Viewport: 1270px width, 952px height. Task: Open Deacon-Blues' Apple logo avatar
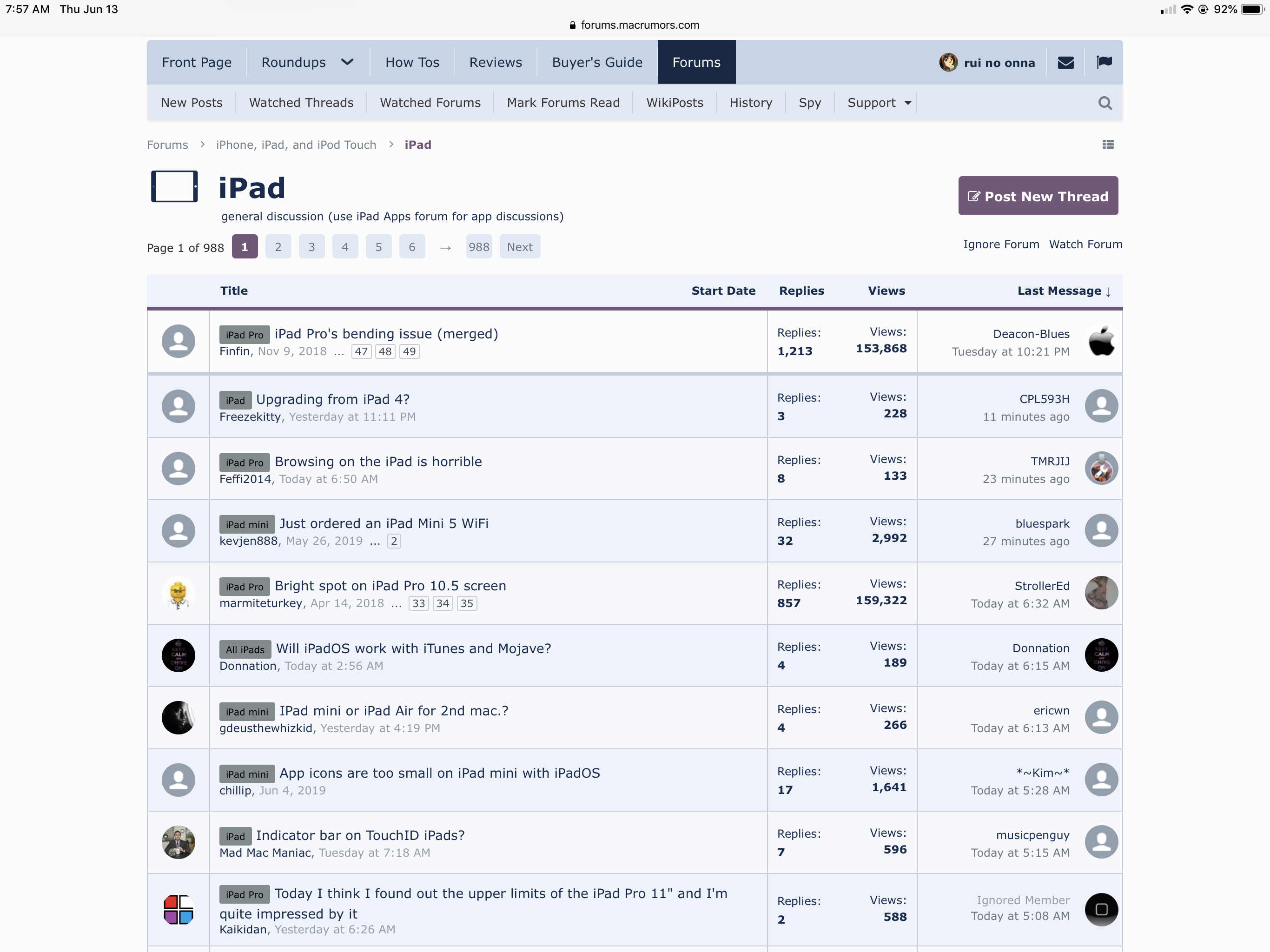pos(1101,342)
